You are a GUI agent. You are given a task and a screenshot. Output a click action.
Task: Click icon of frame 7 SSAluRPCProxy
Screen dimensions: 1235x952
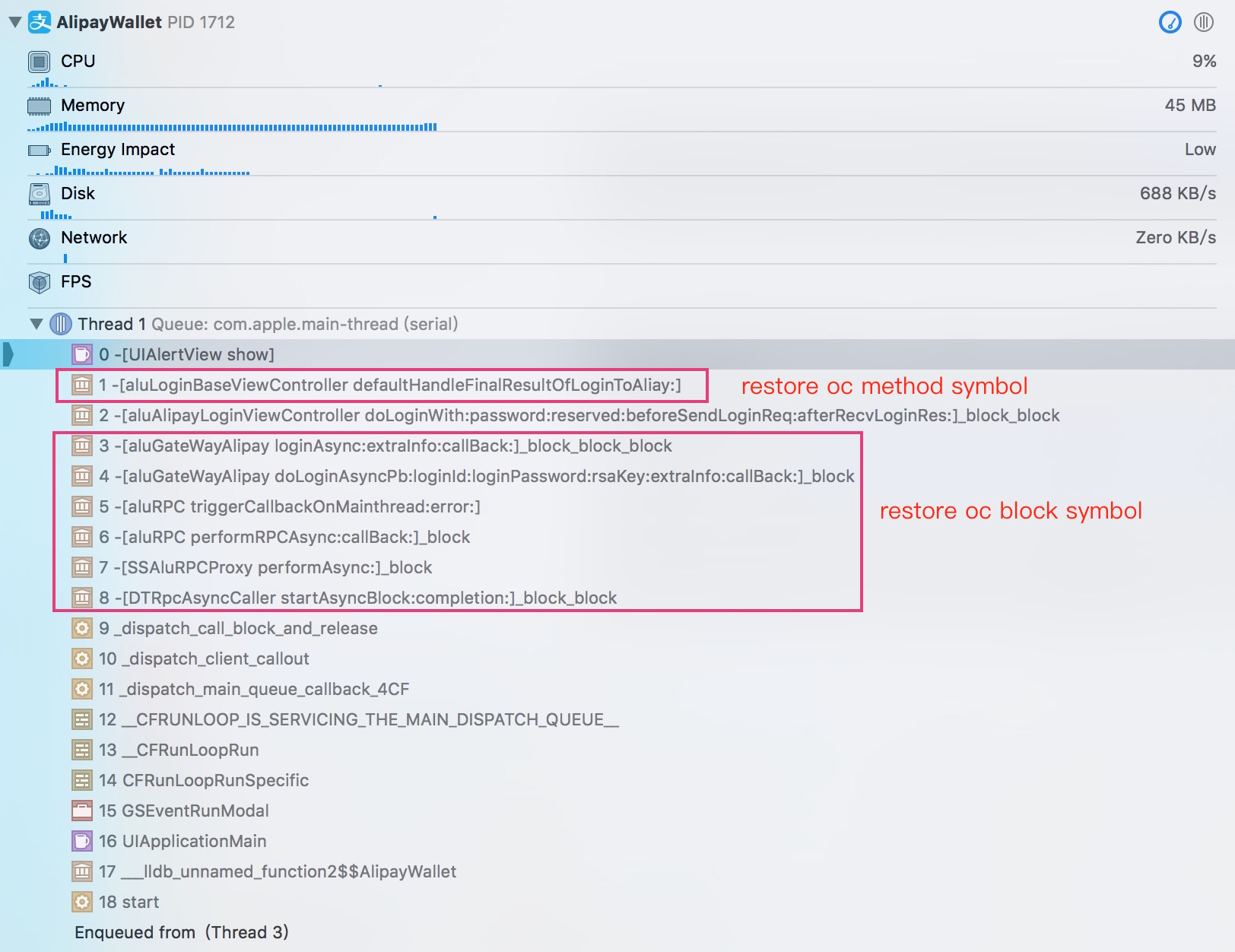[x=82, y=567]
